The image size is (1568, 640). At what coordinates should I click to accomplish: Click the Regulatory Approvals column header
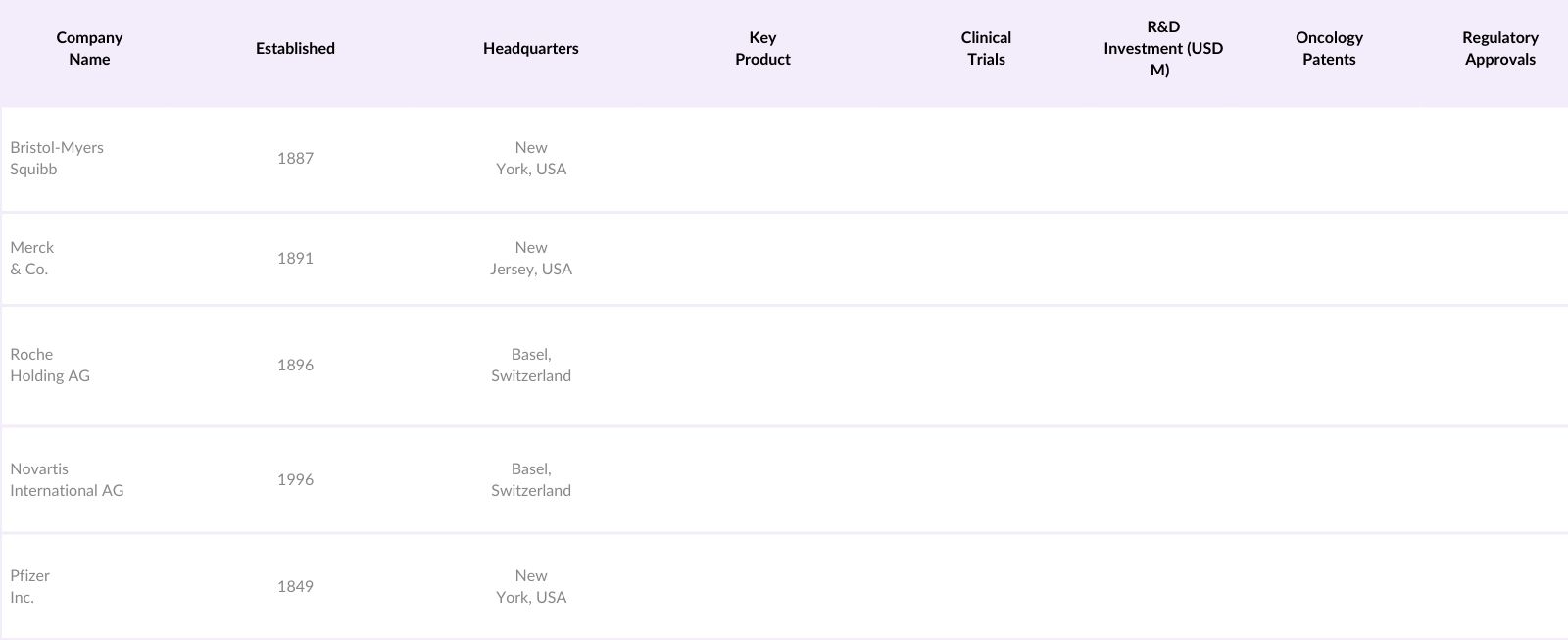click(x=1499, y=49)
